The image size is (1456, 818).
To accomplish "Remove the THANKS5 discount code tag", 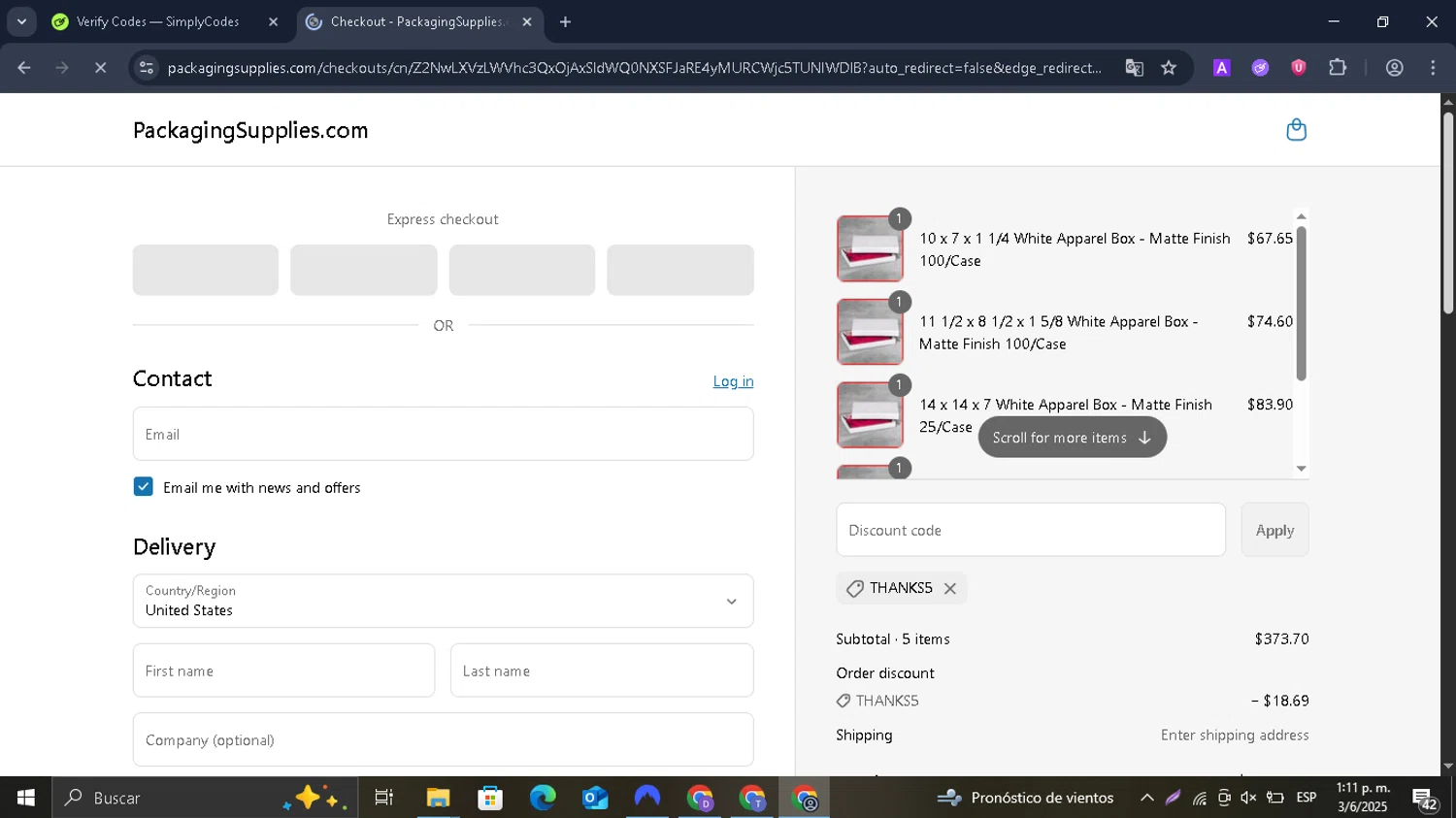I will click(x=950, y=588).
